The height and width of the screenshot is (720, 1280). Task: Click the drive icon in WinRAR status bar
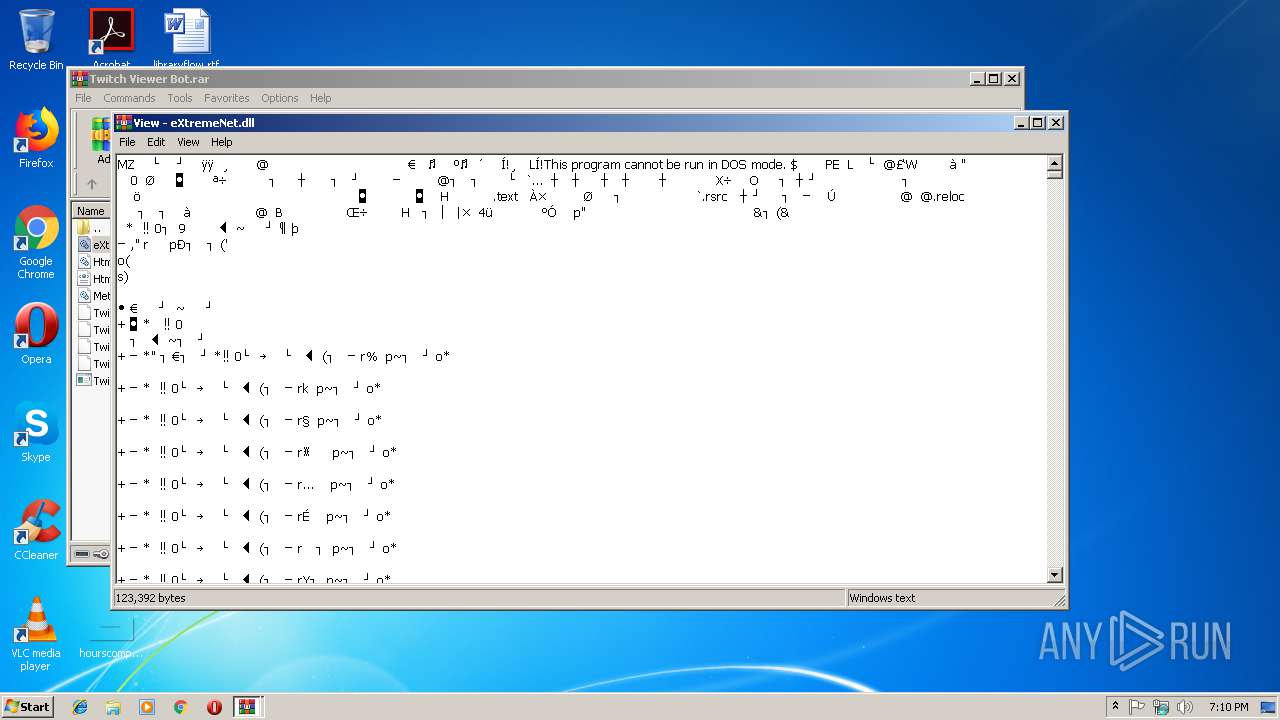[x=82, y=553]
